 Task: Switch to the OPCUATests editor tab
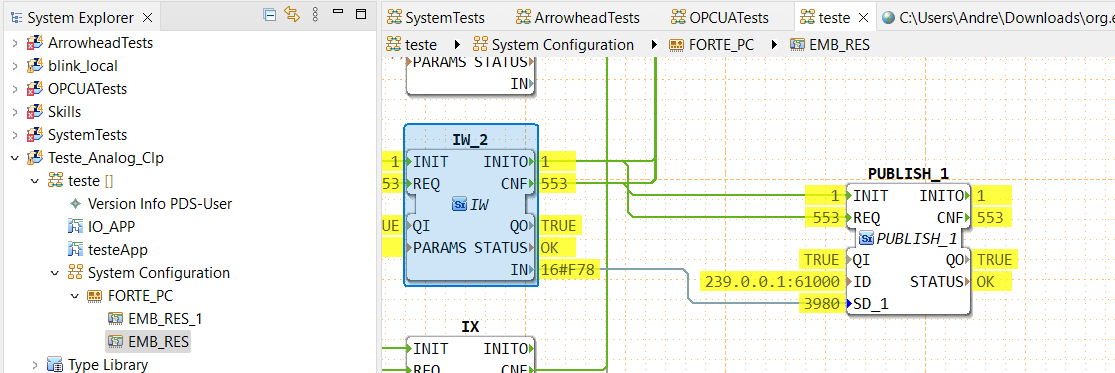[x=720, y=18]
